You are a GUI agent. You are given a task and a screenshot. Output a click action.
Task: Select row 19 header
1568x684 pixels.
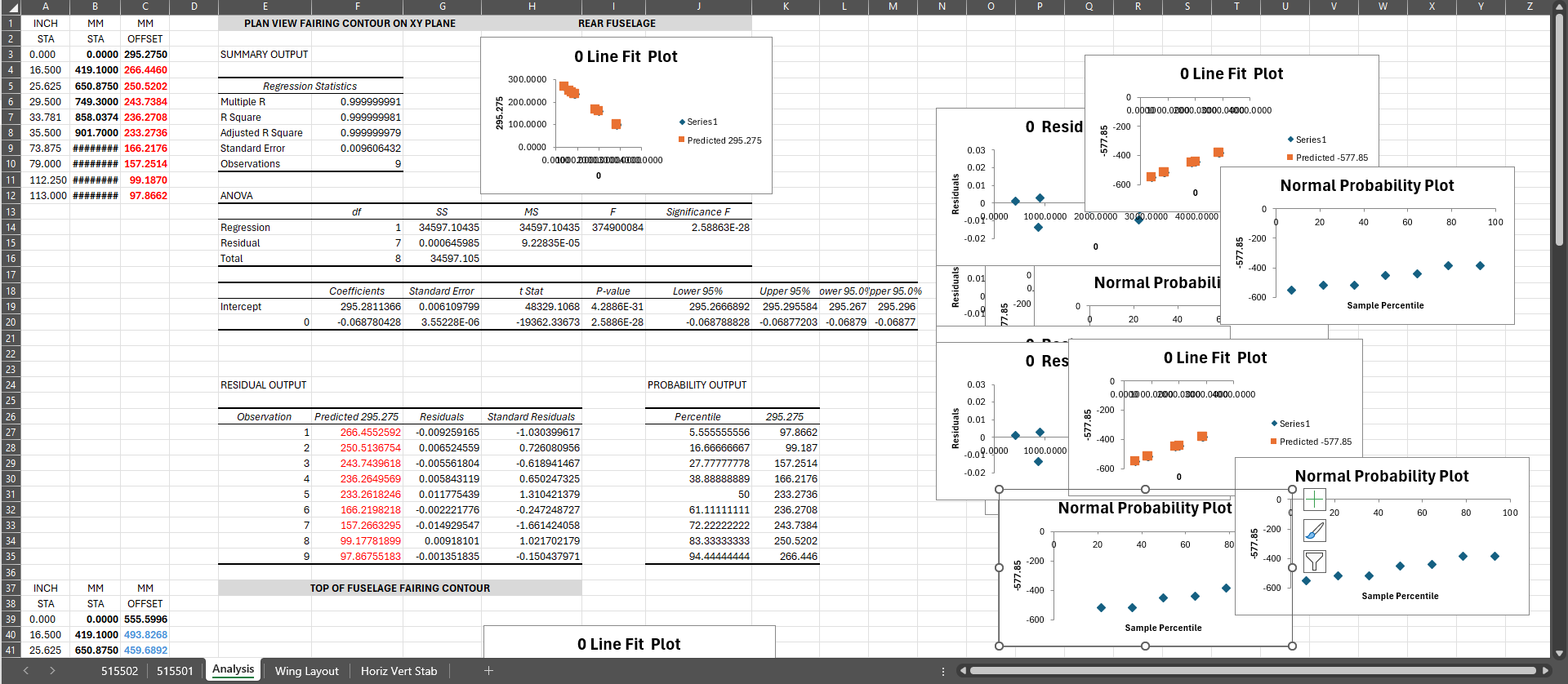click(x=11, y=307)
